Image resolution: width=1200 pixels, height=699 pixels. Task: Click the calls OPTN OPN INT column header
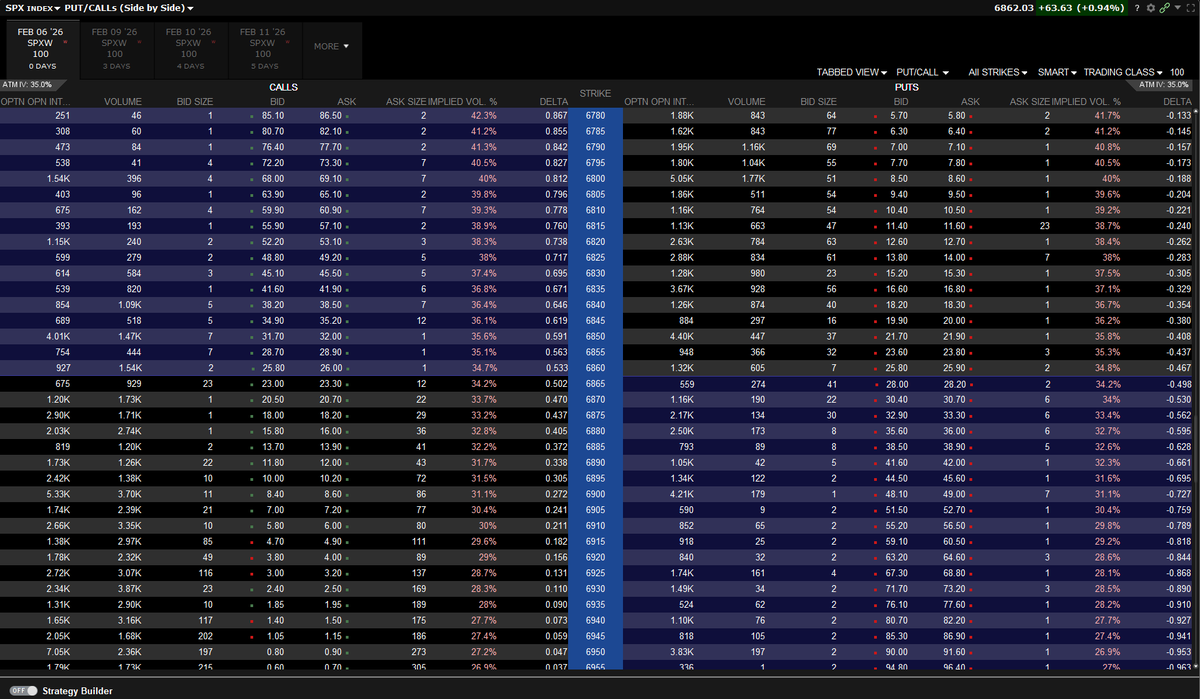tap(36, 102)
